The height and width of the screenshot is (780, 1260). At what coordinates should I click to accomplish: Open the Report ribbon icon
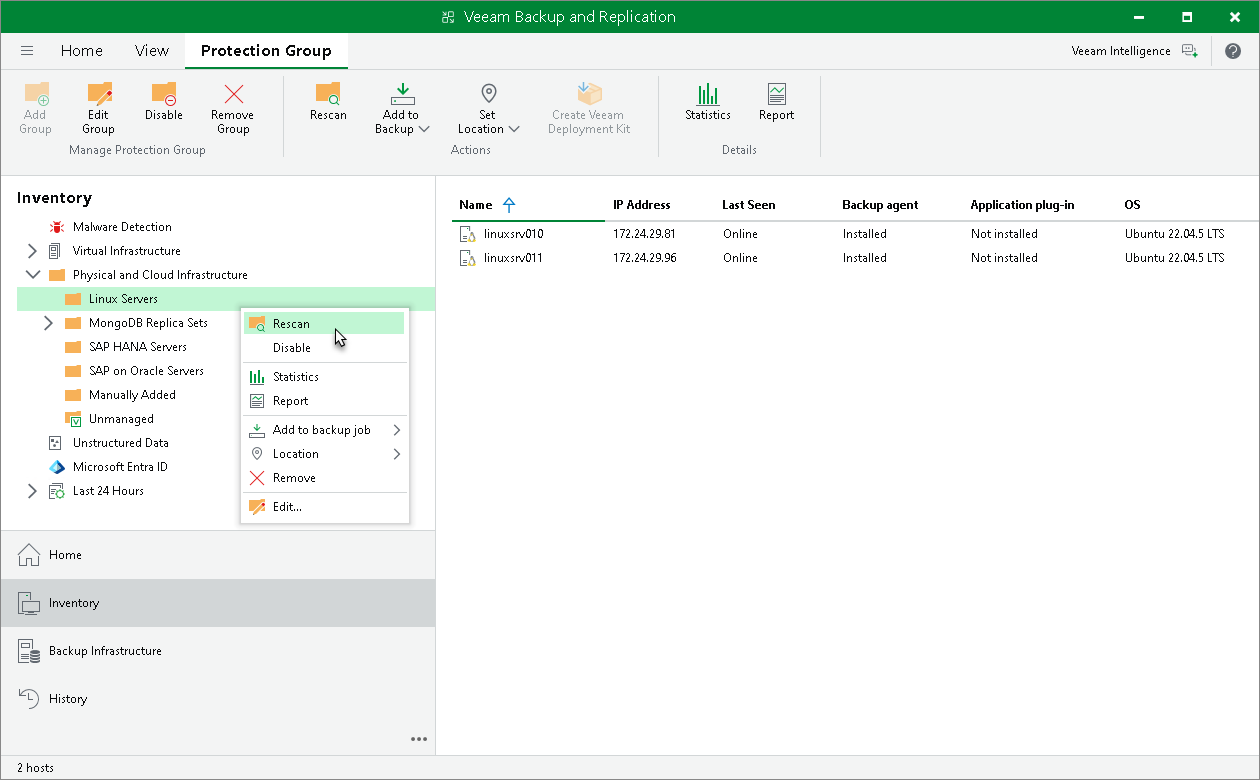tap(776, 94)
